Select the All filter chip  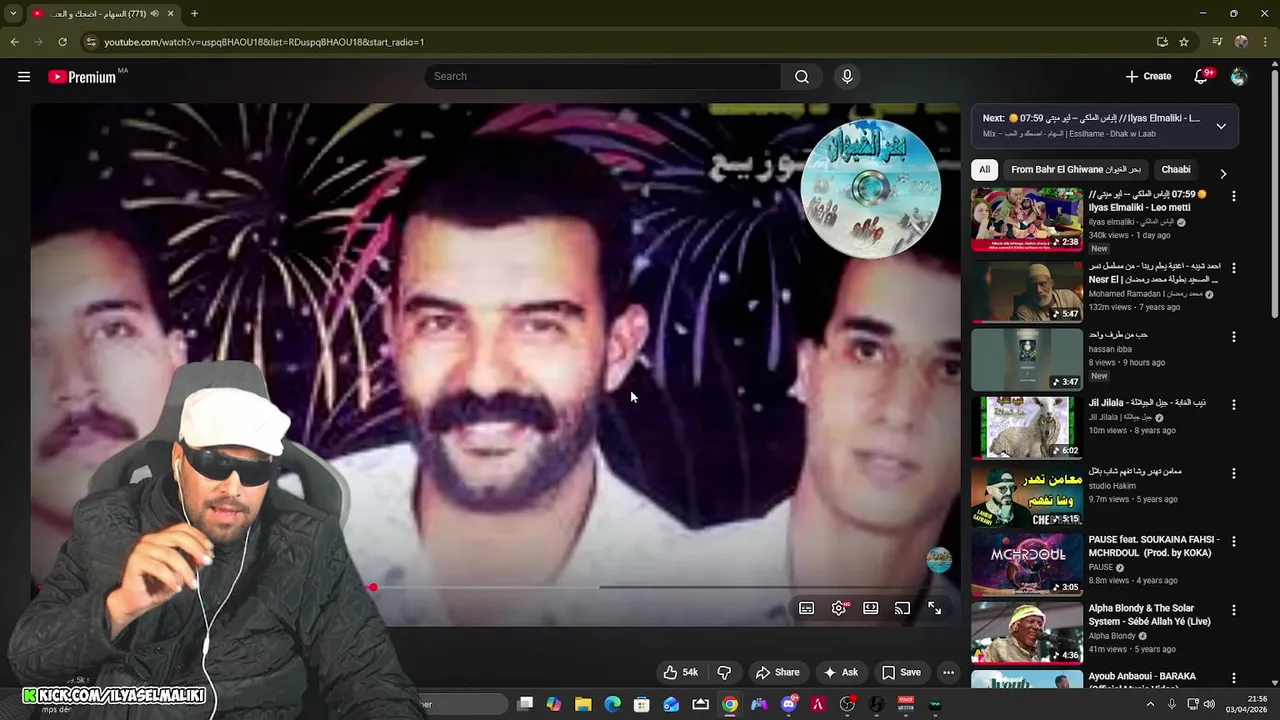click(984, 170)
